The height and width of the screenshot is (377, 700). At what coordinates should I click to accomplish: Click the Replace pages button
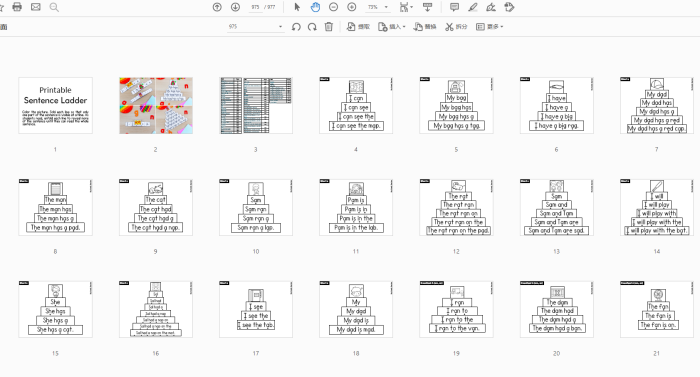point(425,27)
